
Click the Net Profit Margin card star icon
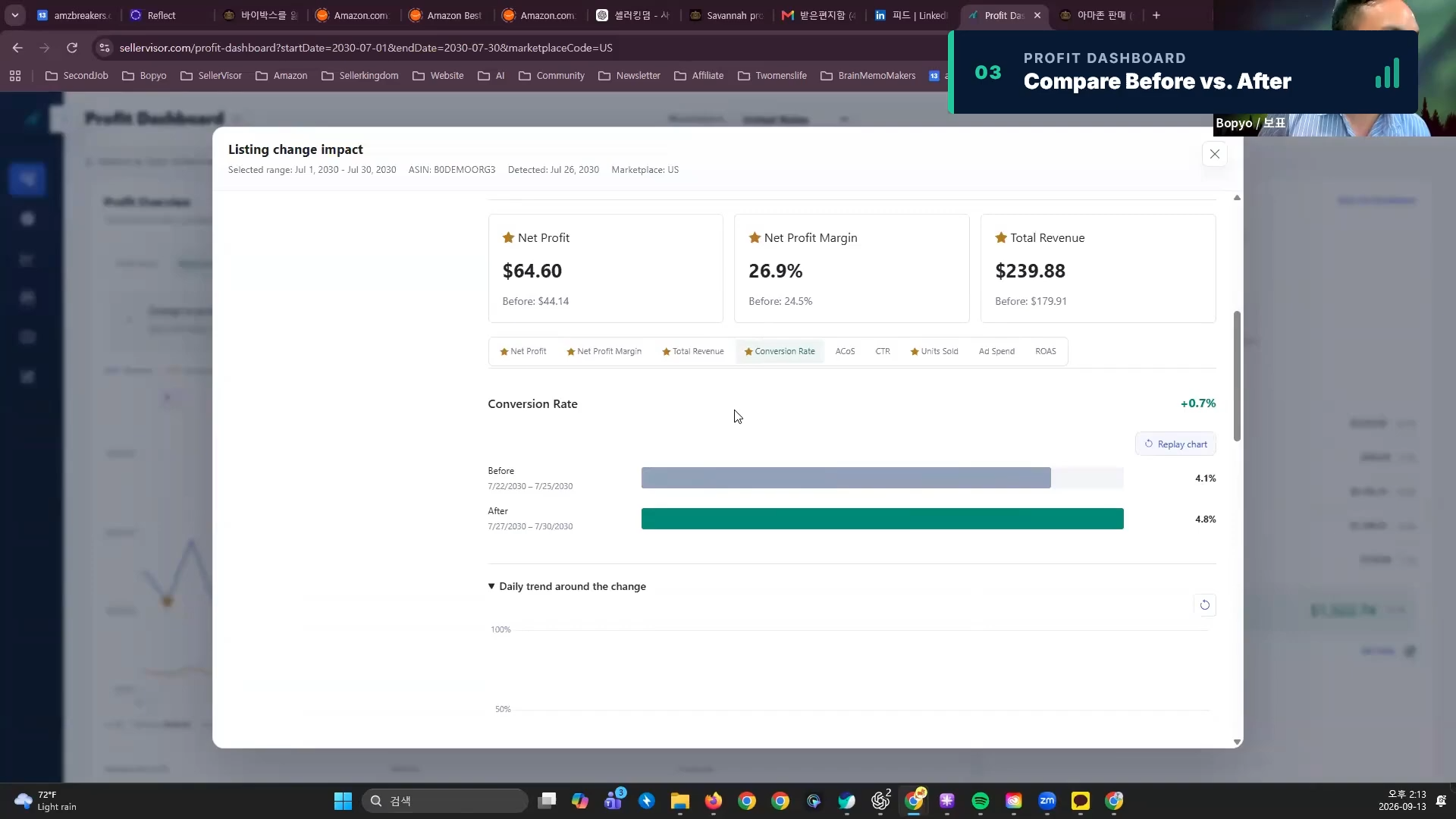755,237
